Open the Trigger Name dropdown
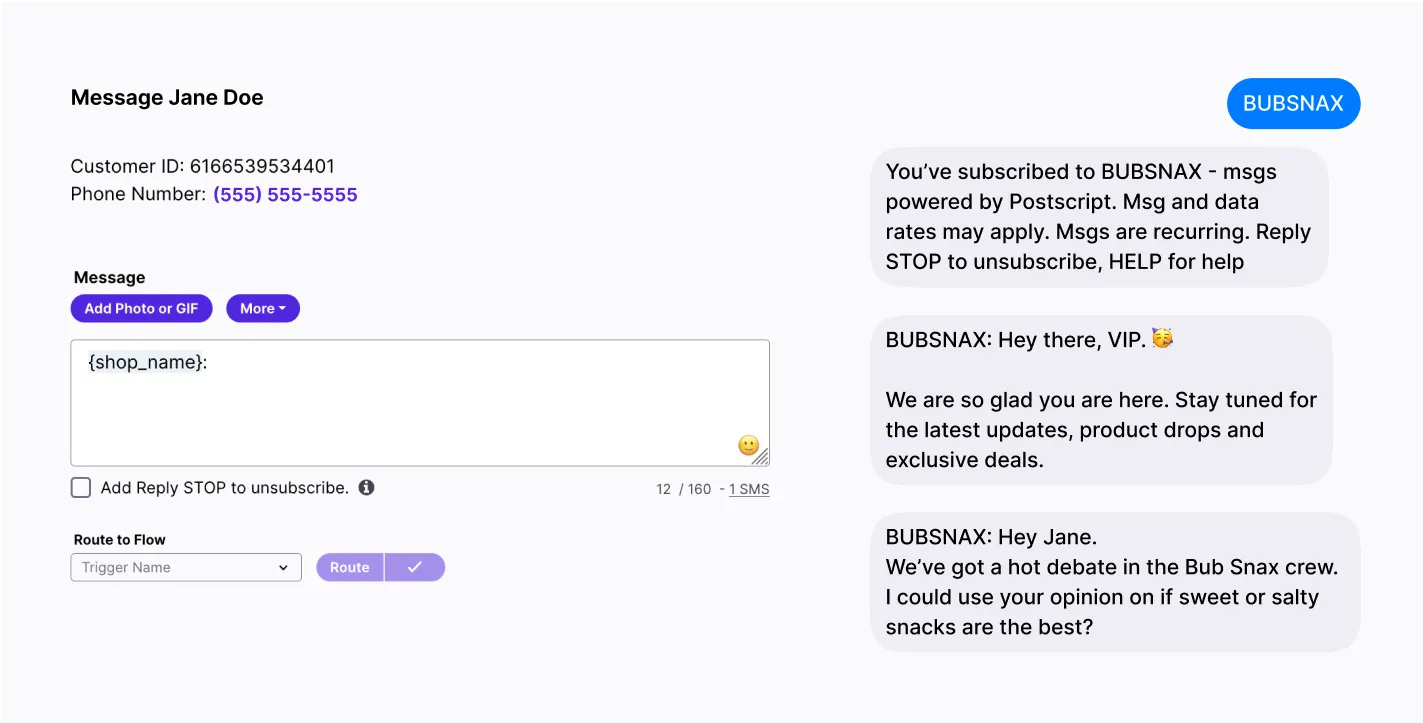This screenshot has height=723, width=1423. (186, 568)
